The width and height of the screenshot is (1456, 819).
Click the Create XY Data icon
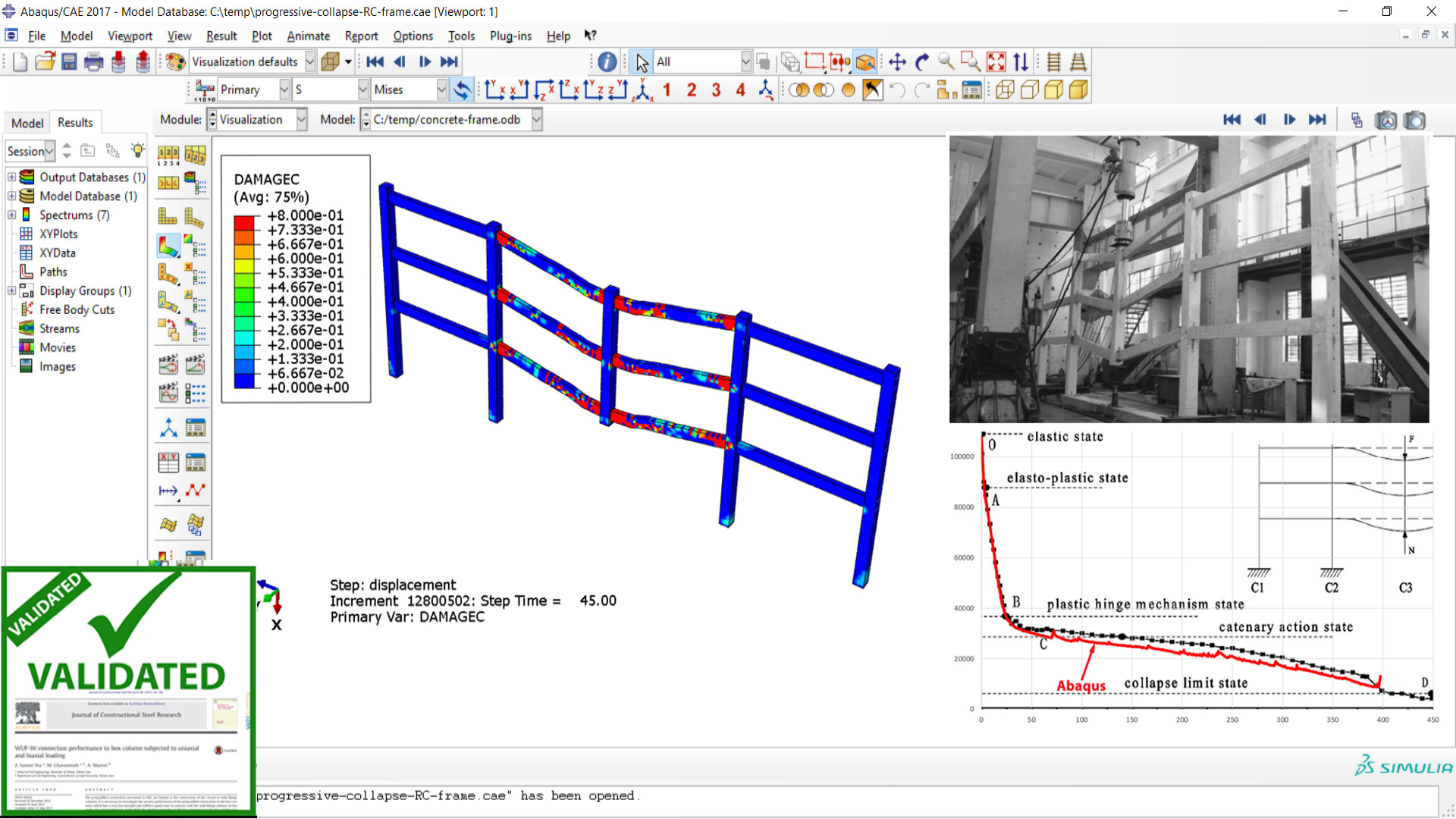168,462
